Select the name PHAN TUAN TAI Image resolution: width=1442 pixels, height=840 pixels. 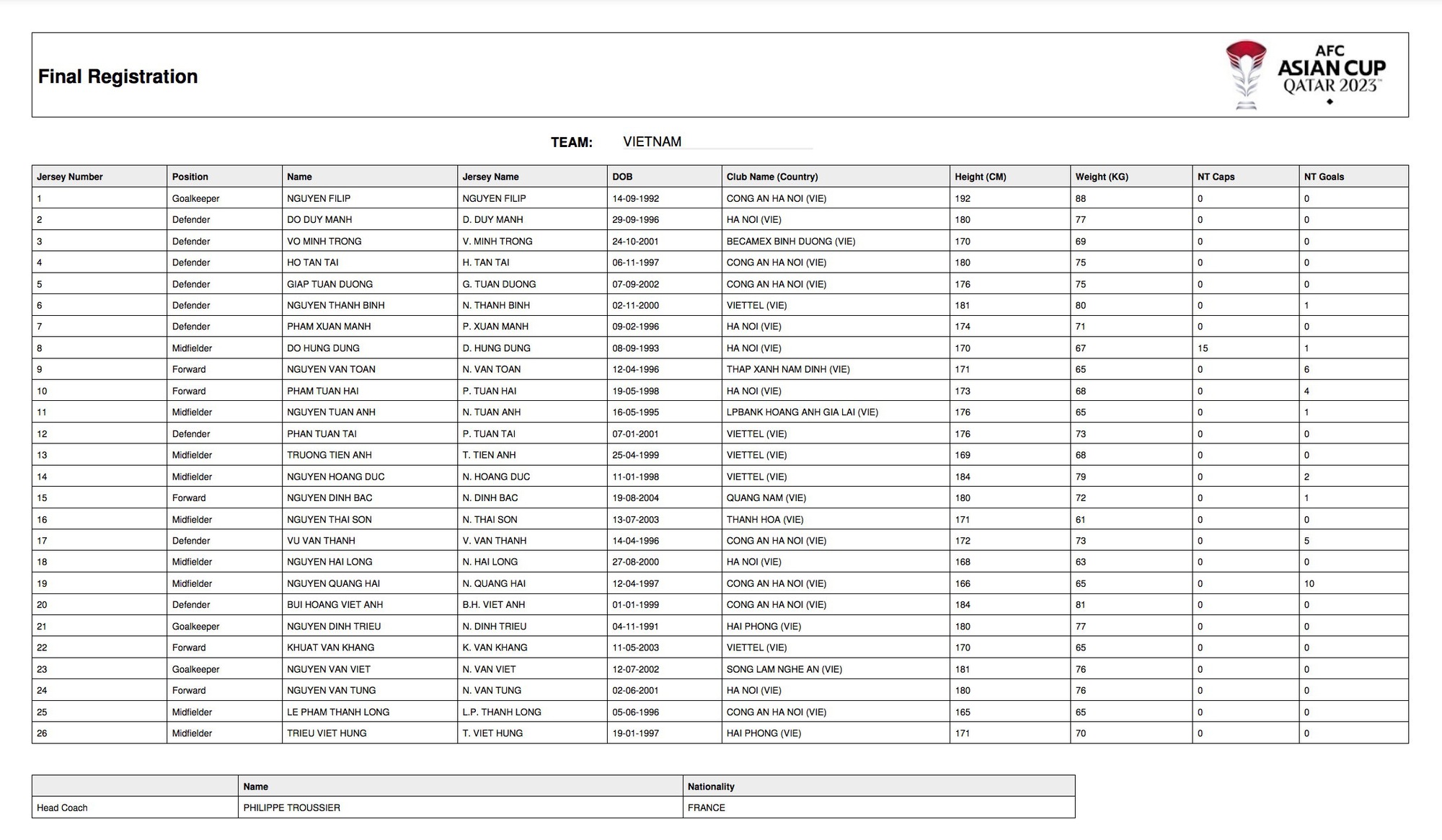(x=322, y=433)
